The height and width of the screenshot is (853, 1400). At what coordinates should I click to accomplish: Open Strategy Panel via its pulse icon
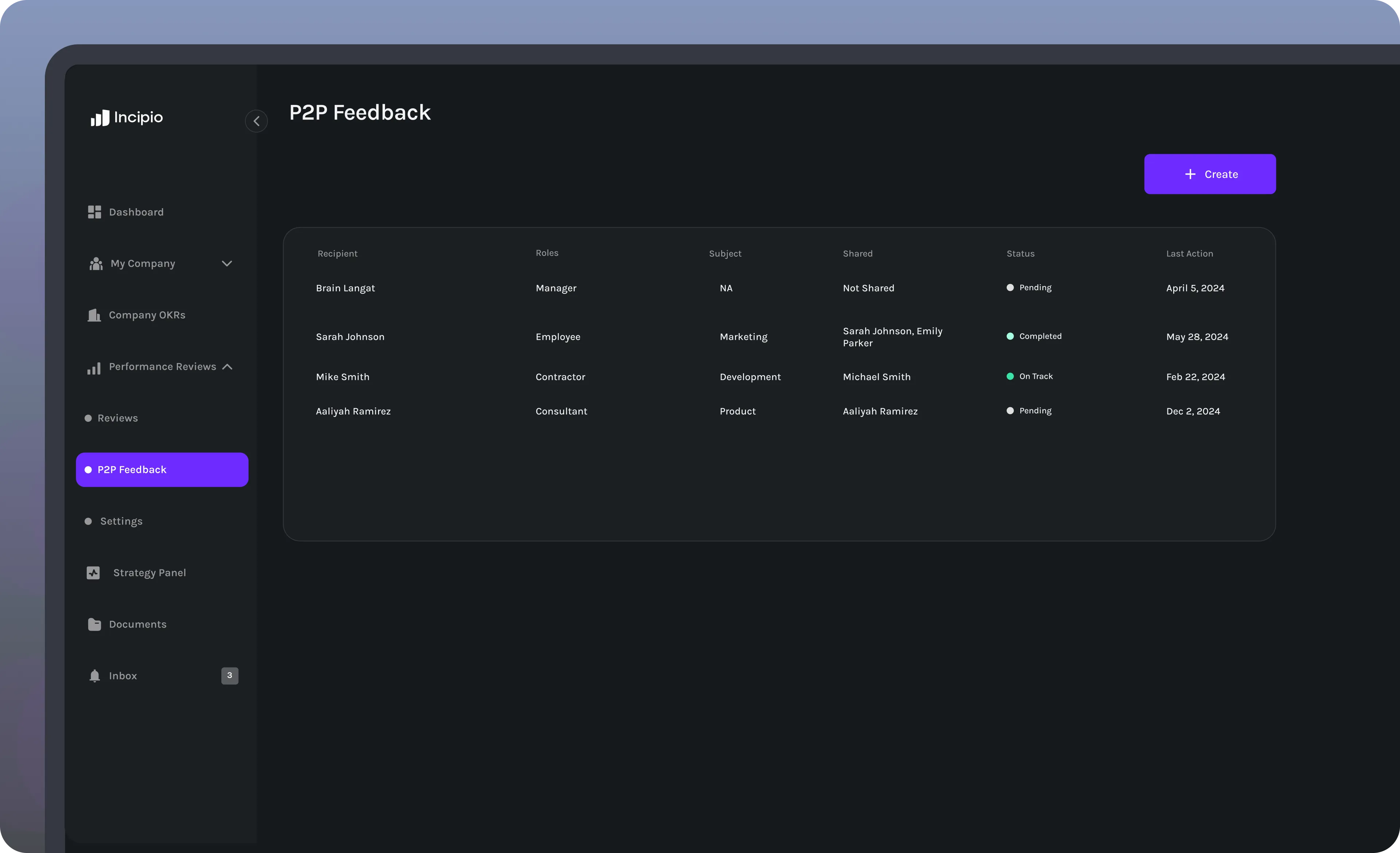click(x=93, y=572)
